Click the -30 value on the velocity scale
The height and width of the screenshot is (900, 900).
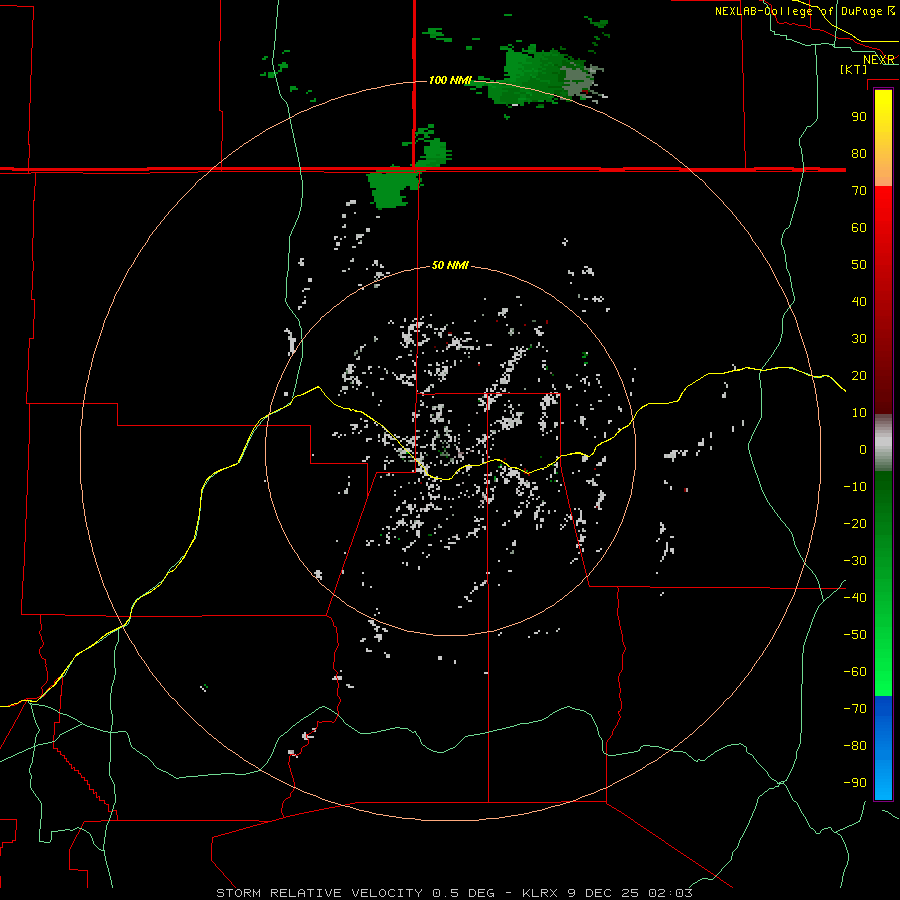pos(855,561)
